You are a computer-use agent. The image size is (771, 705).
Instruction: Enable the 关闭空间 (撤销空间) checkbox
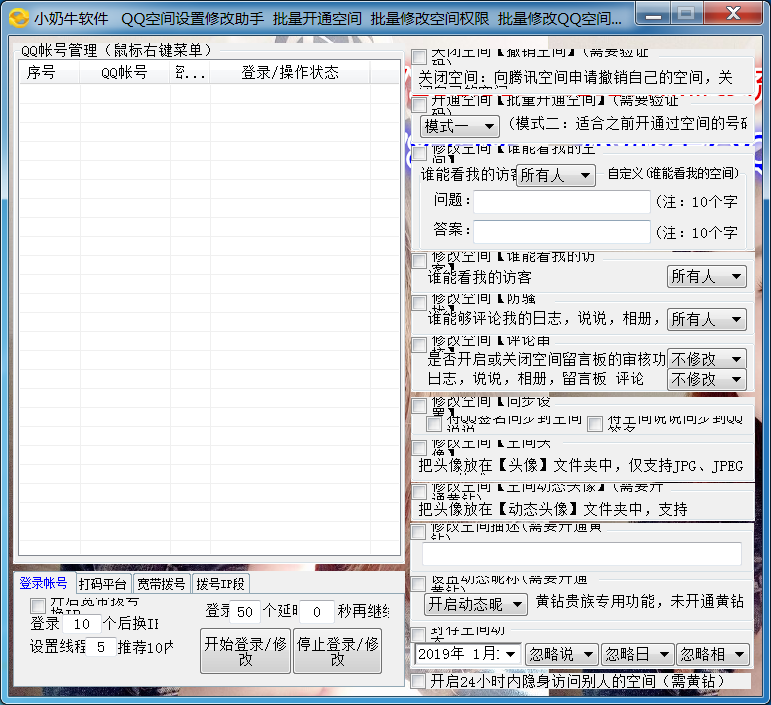click(x=419, y=57)
